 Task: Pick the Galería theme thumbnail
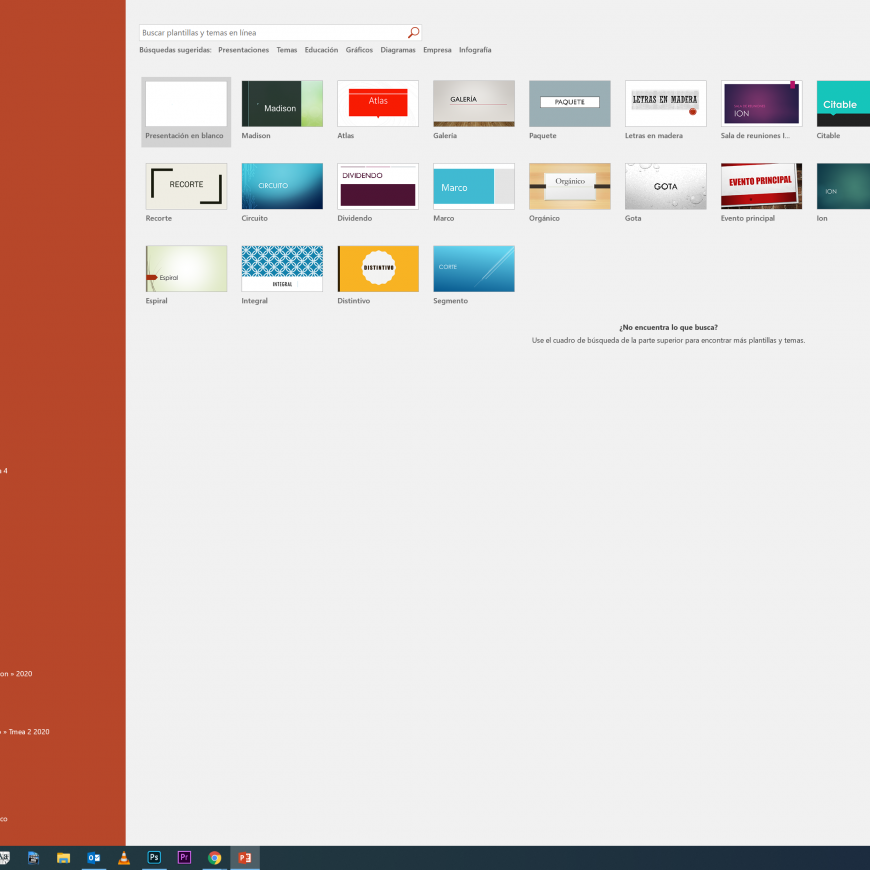[474, 104]
